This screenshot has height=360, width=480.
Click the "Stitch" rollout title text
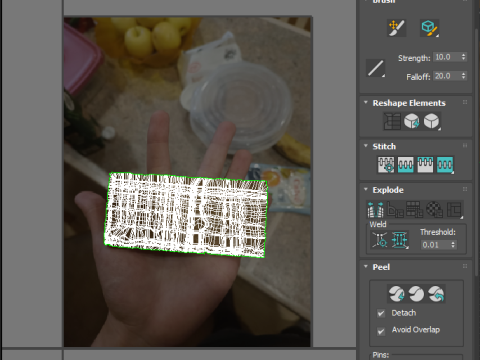click(384, 146)
